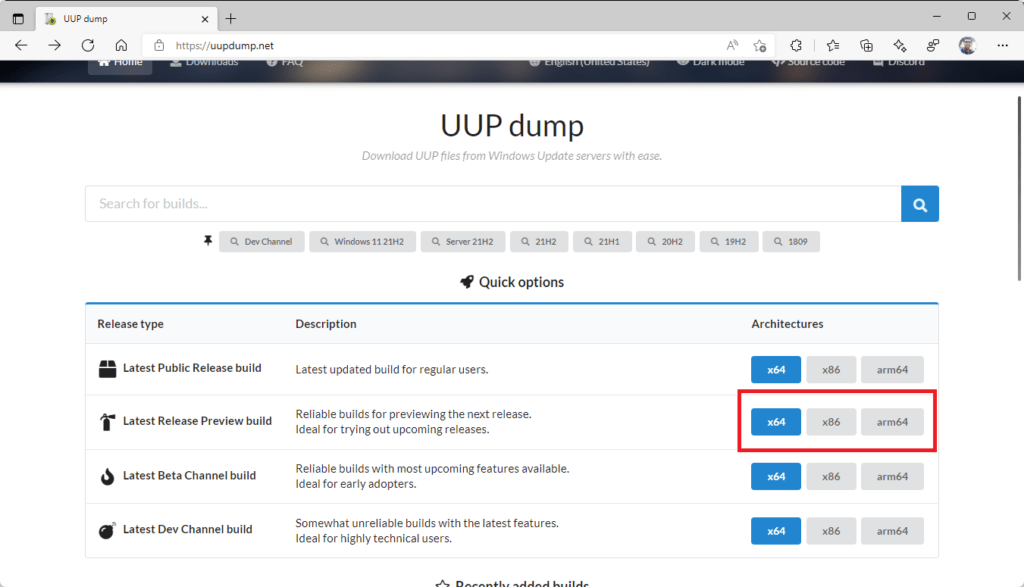The image size is (1024, 587).
Task: Open the Collections icon in toolbar
Action: [x=866, y=45]
